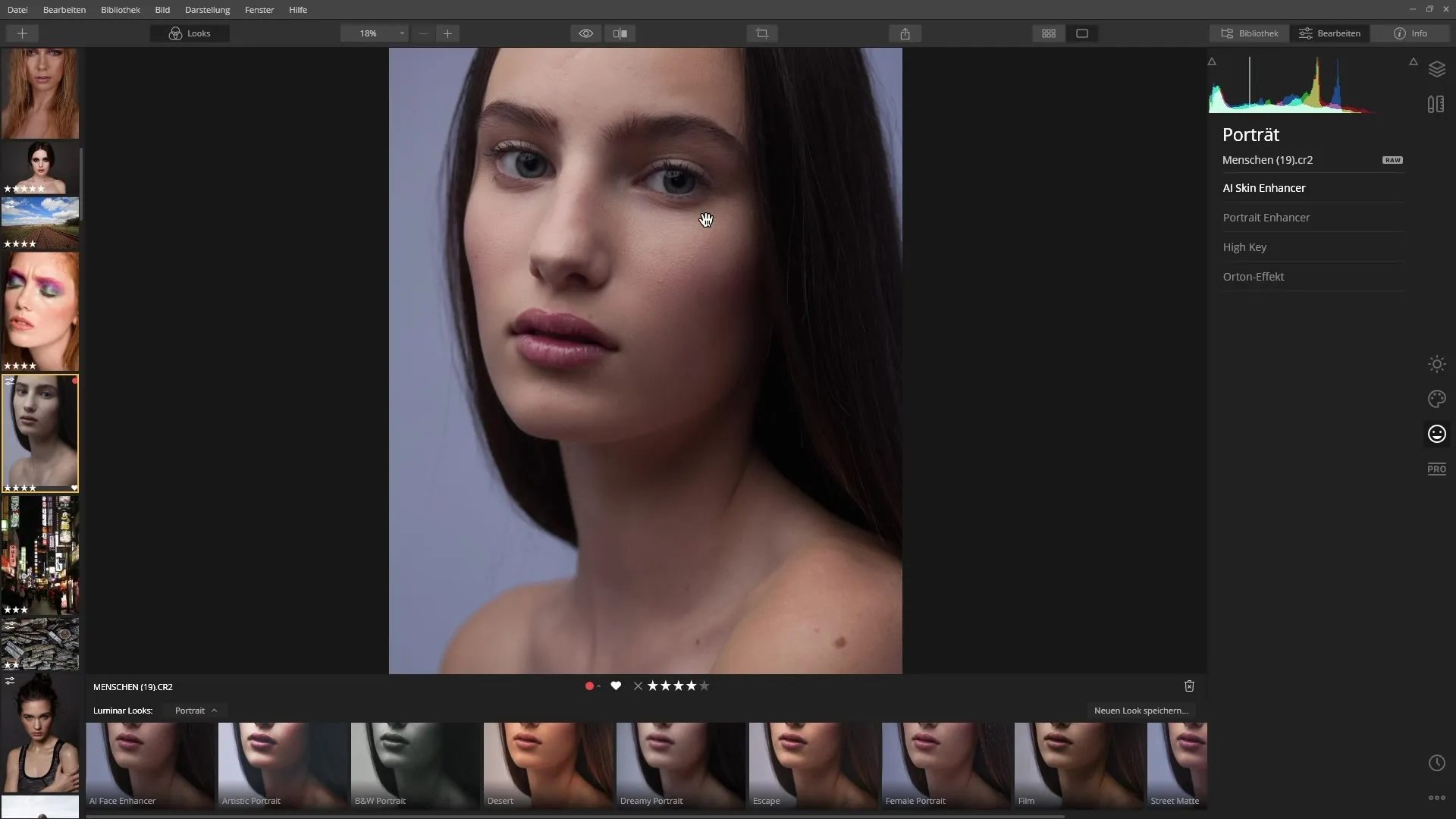
Task: Delete image with the trash icon
Action: click(x=1189, y=686)
